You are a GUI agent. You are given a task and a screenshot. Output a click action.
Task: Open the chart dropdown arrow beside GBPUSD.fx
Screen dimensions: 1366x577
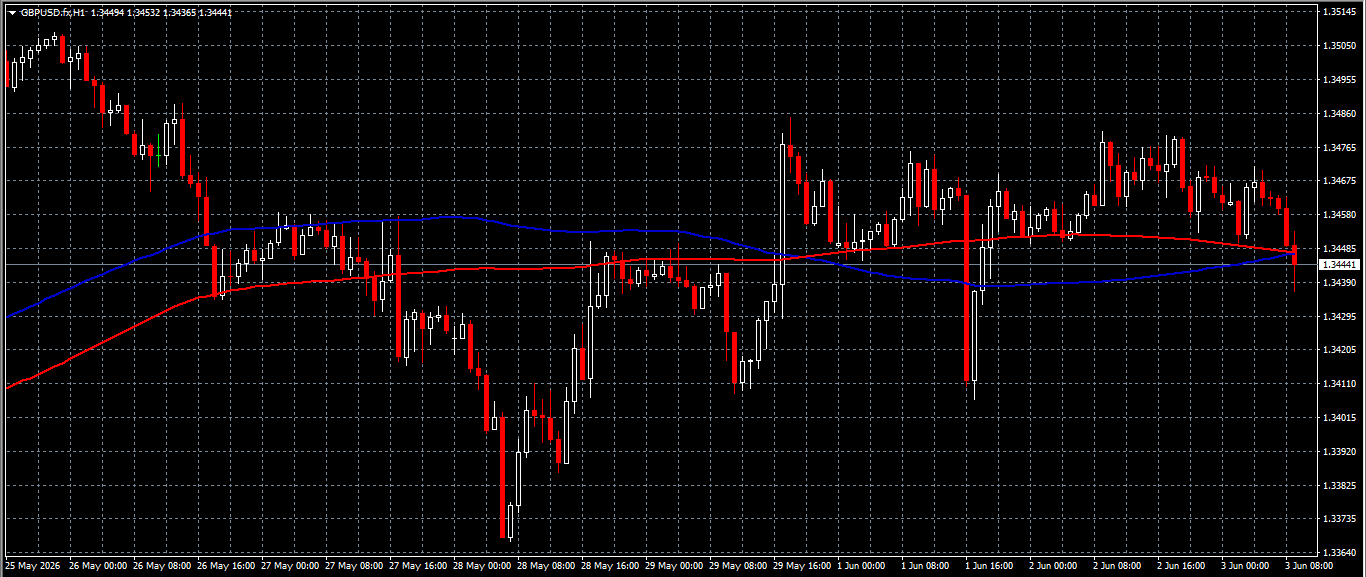click(12, 13)
